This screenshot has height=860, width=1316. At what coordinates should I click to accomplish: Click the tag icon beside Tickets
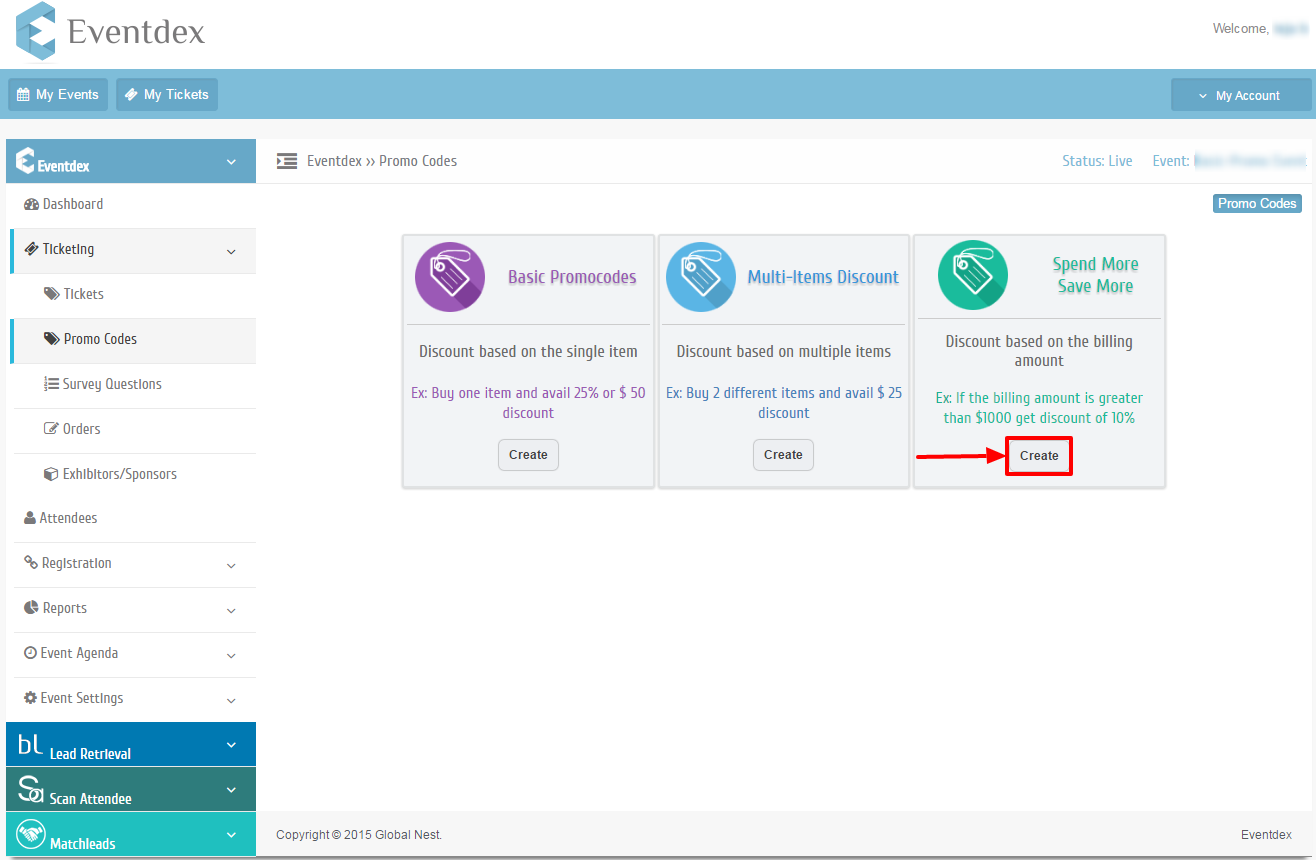point(52,294)
